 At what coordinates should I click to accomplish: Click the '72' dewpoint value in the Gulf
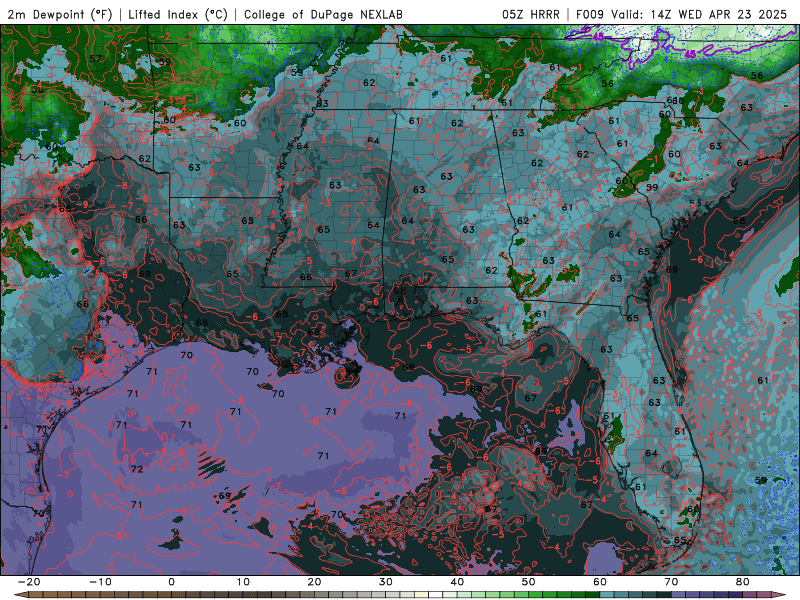(137, 469)
